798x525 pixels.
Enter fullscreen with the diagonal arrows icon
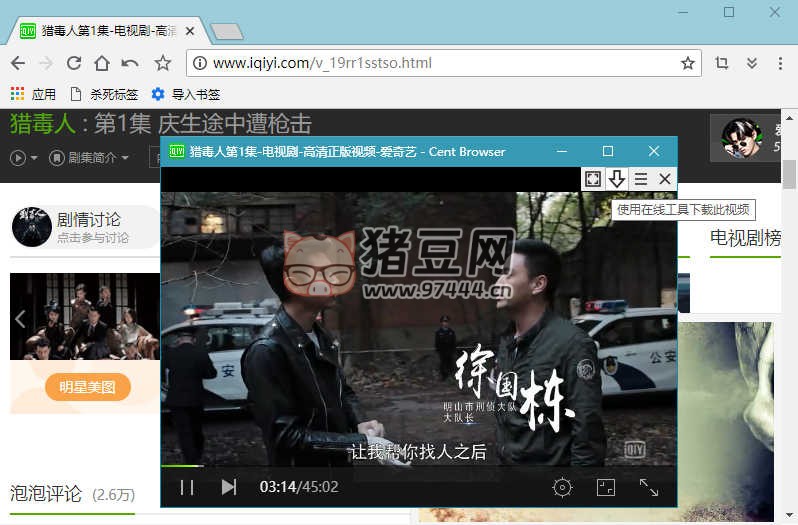click(649, 487)
